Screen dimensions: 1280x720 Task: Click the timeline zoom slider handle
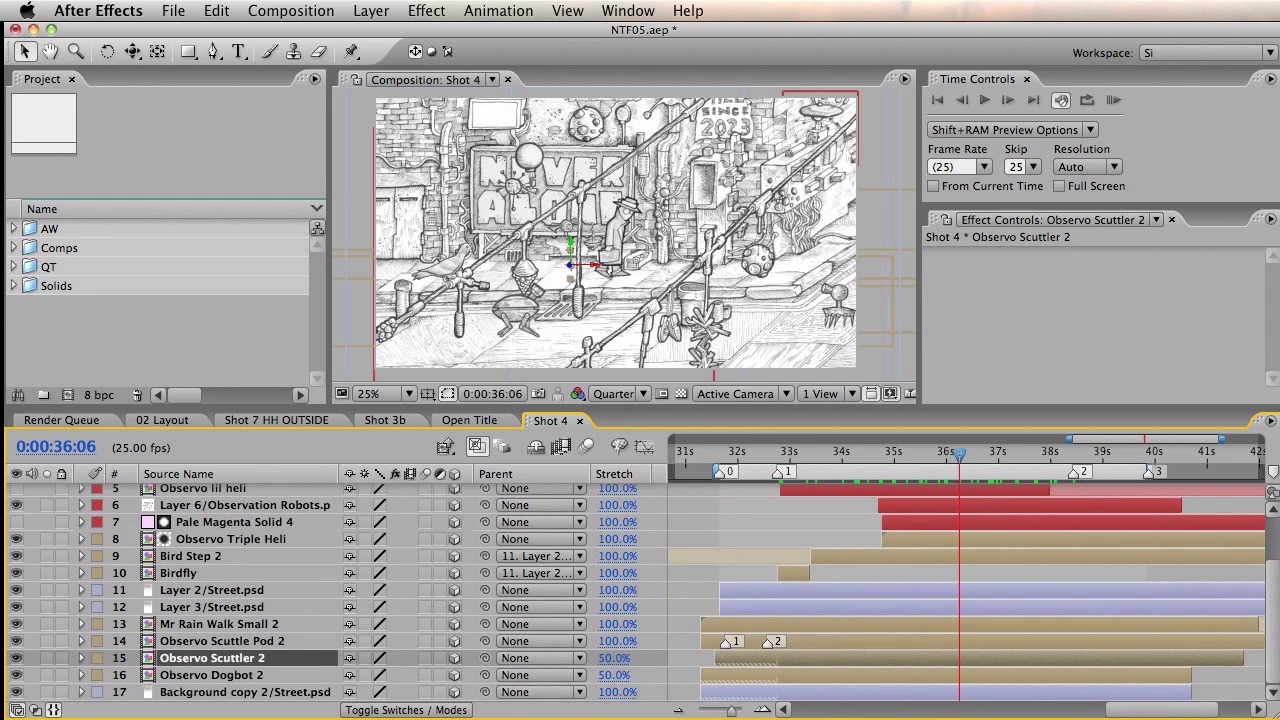click(732, 710)
